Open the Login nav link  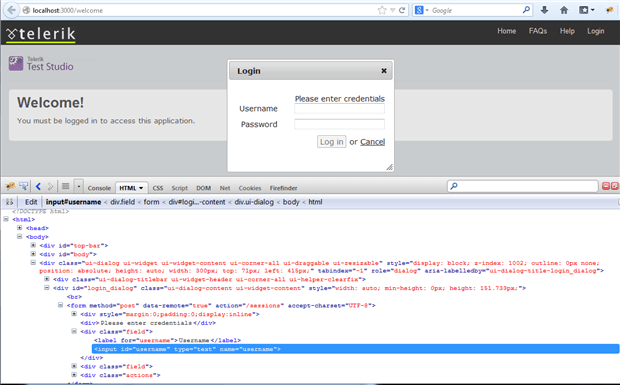pos(595,31)
